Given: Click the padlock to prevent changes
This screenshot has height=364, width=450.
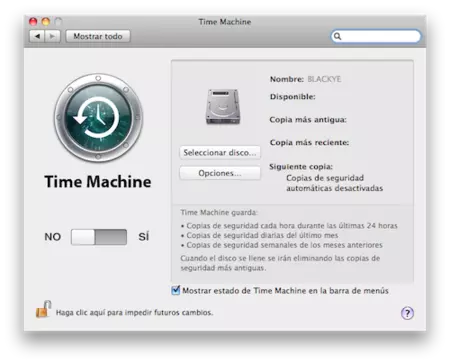Looking at the screenshot, I should [43, 309].
